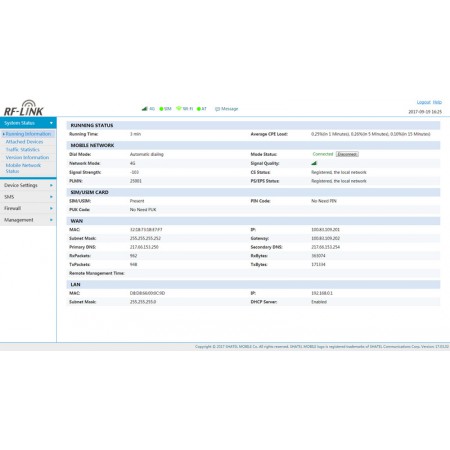Click the 4G signal strength icon
The width and height of the screenshot is (450, 450).
pos(145,109)
